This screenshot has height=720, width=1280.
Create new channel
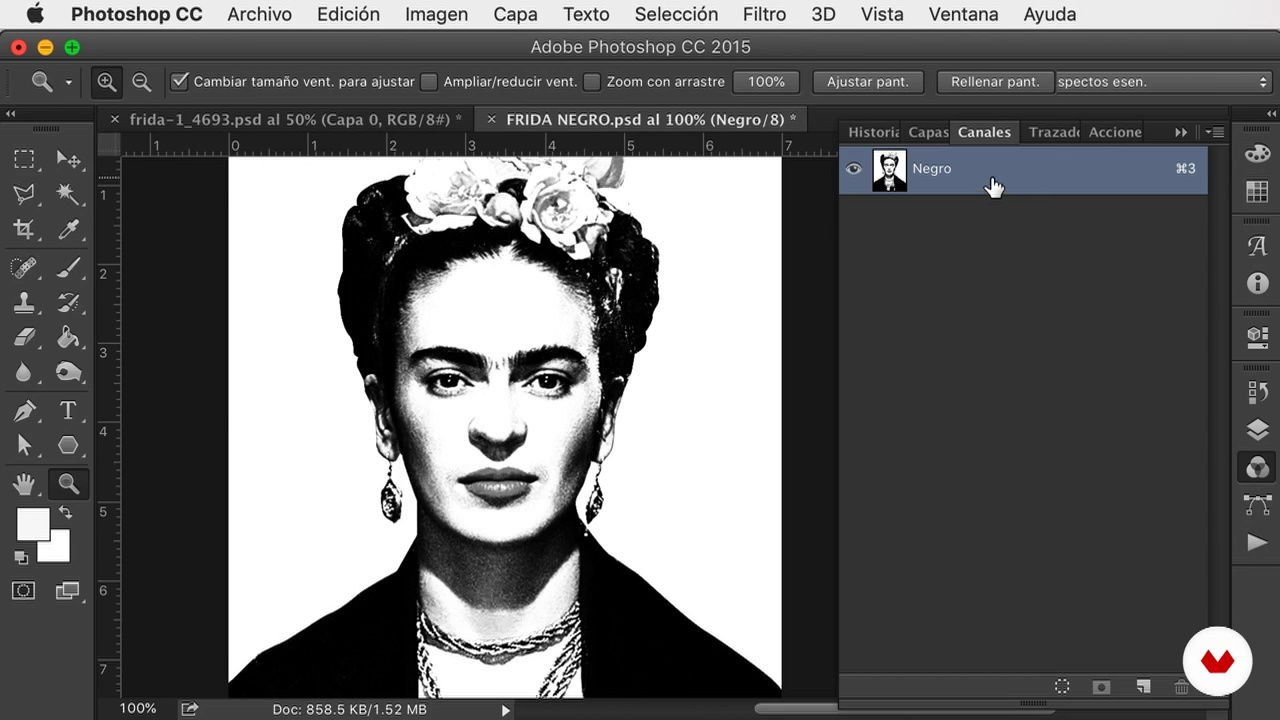pos(1143,686)
